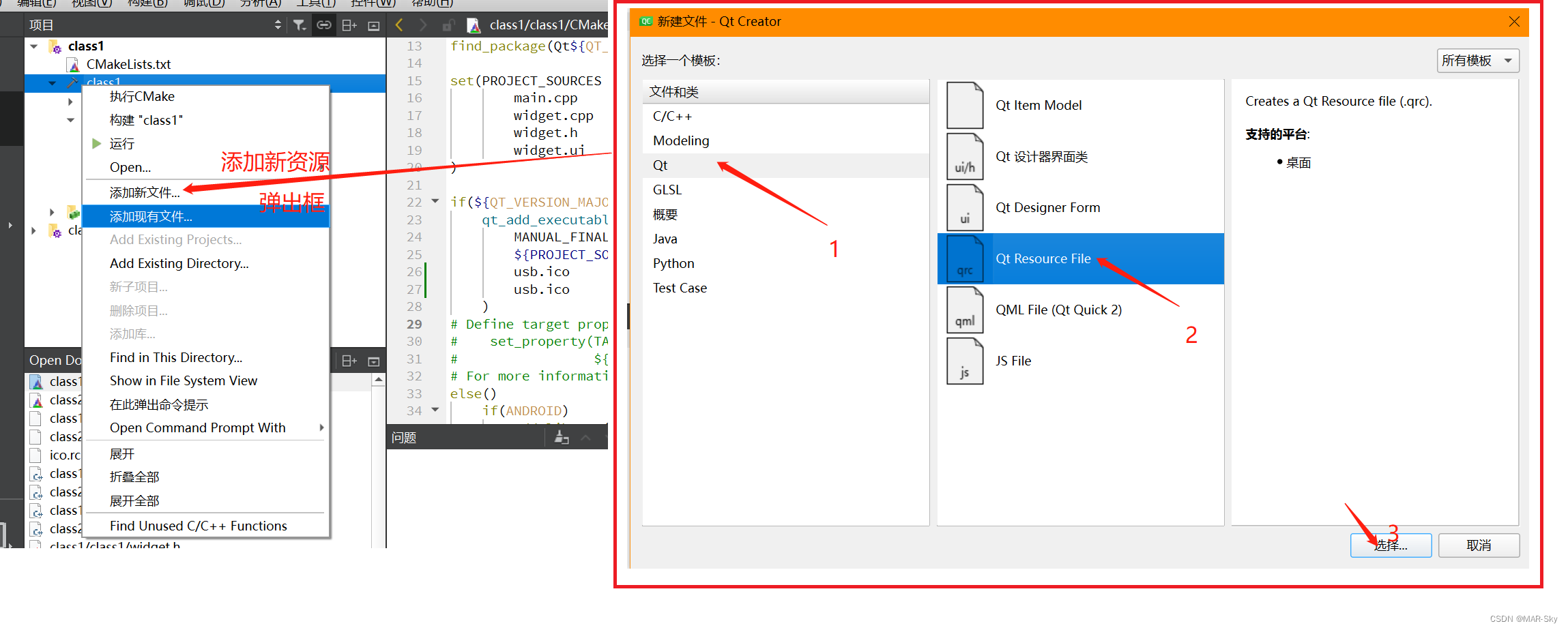Viewport: 1568px width, 630px height.
Task: Click the 取消 button
Action: coord(1479,545)
